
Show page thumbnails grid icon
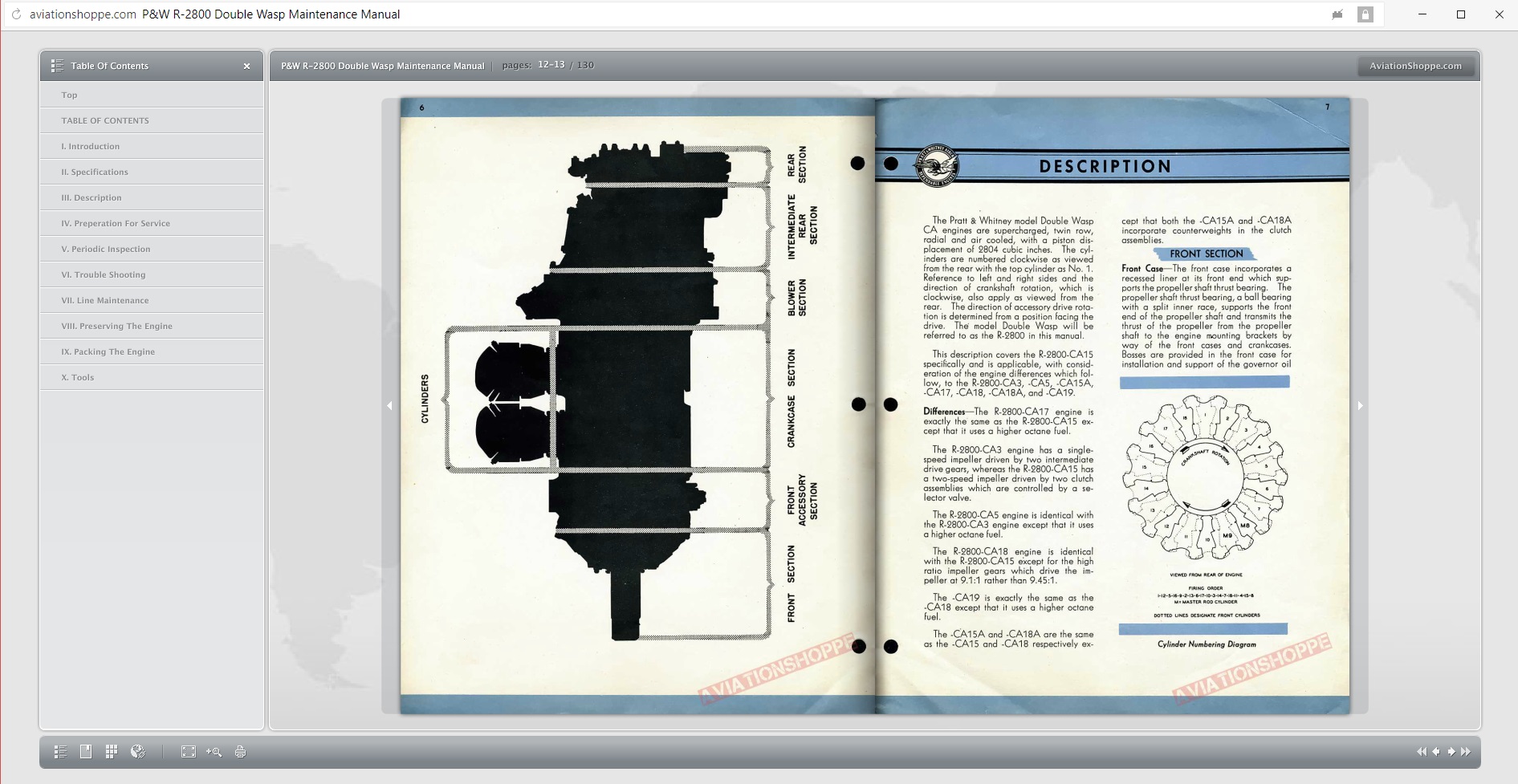[112, 752]
